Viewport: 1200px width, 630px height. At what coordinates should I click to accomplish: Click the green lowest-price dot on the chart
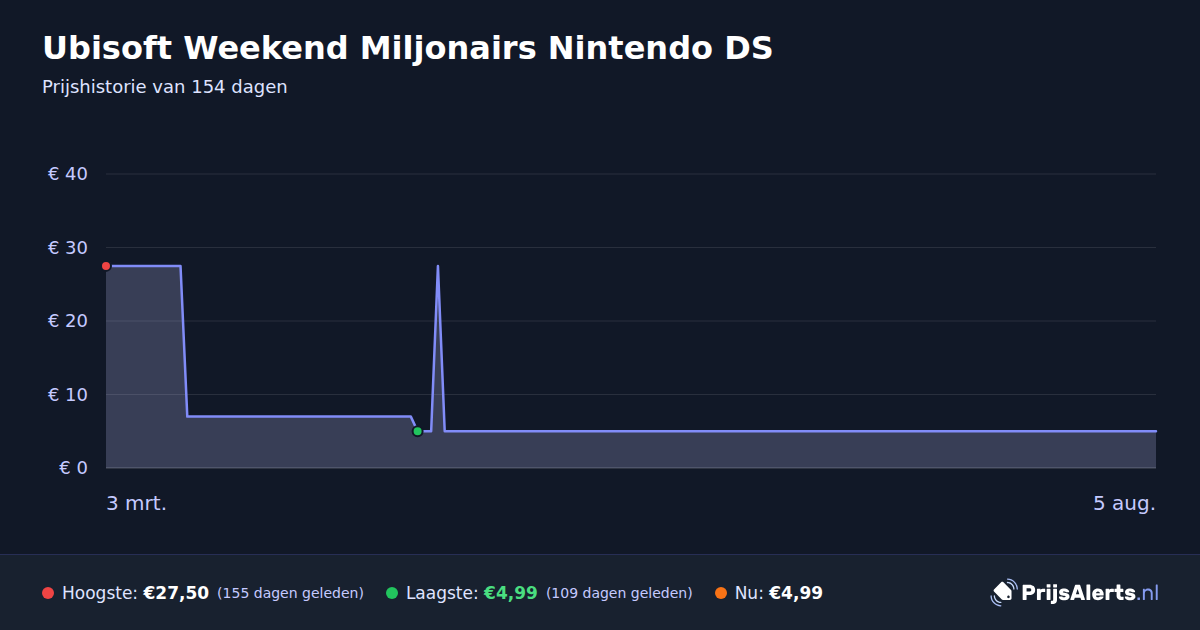tap(418, 431)
